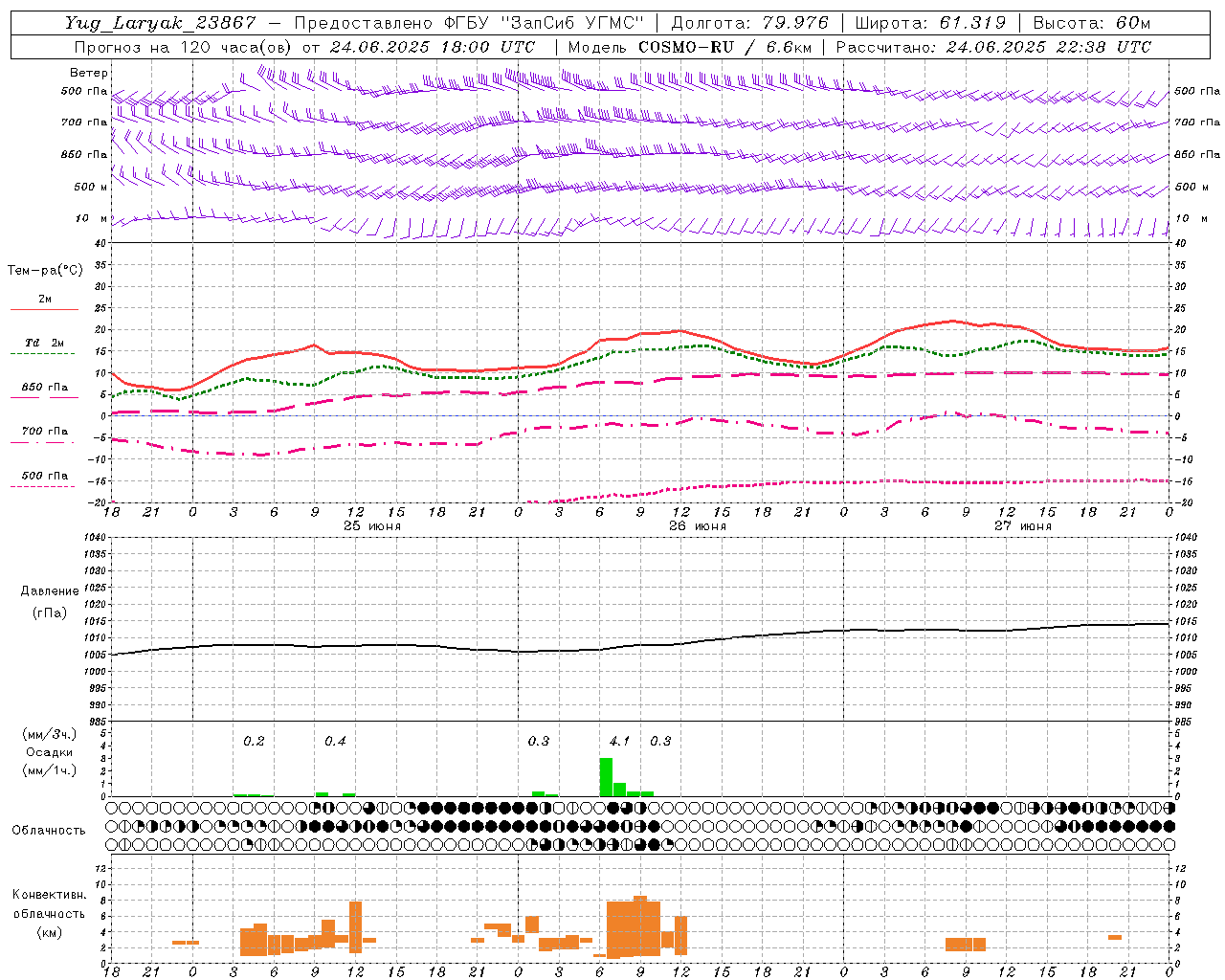1225x980 pixels.
Task: Click the Прогноз на 120 часа(ов) text
Action: click(185, 47)
